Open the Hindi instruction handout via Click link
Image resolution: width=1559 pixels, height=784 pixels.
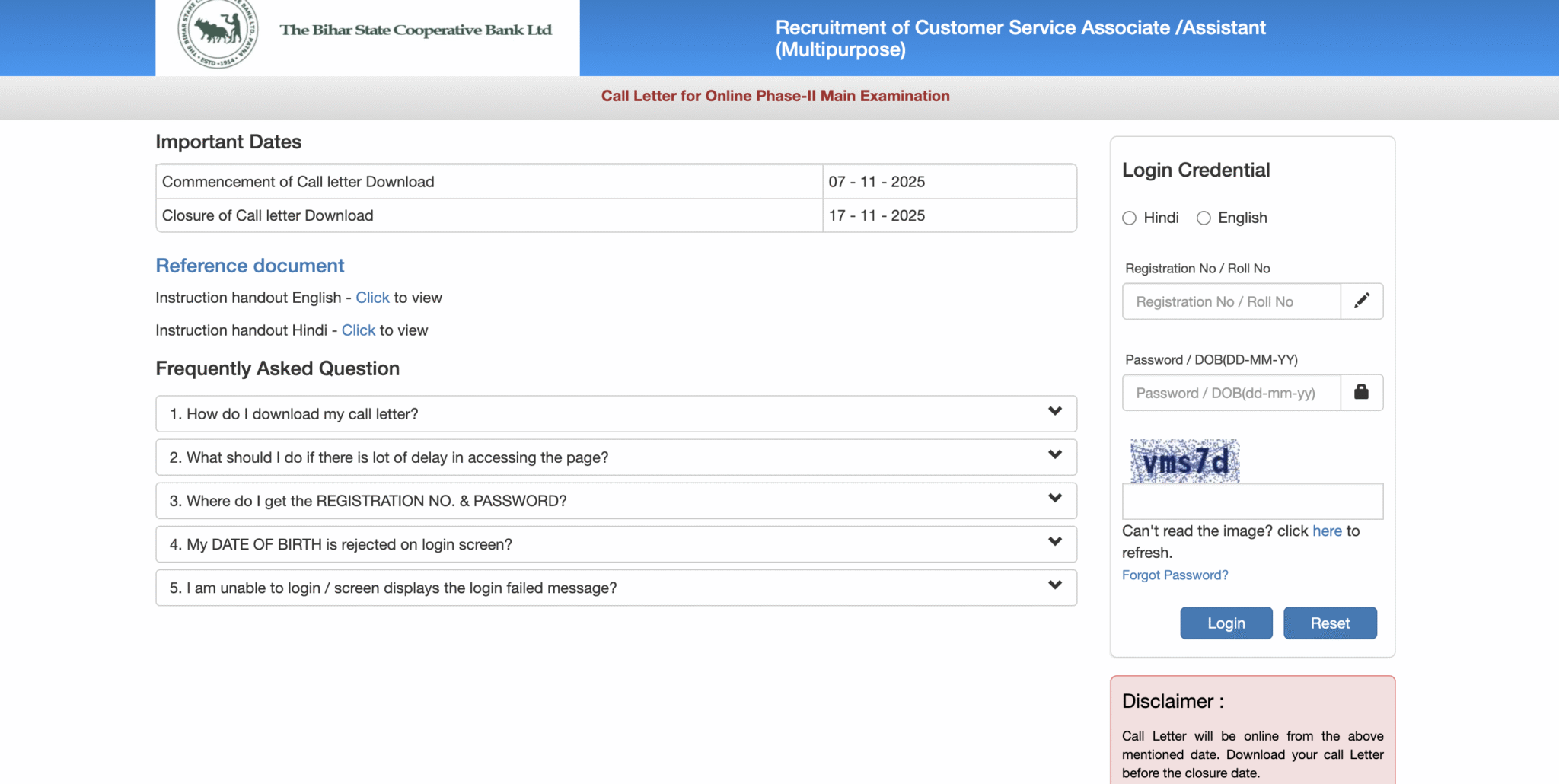click(358, 330)
